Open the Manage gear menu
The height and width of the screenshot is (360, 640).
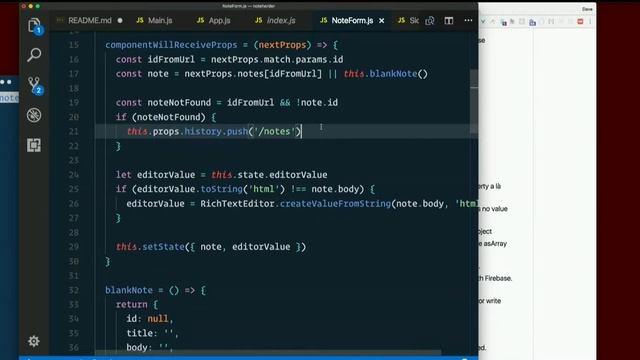click(x=34, y=341)
